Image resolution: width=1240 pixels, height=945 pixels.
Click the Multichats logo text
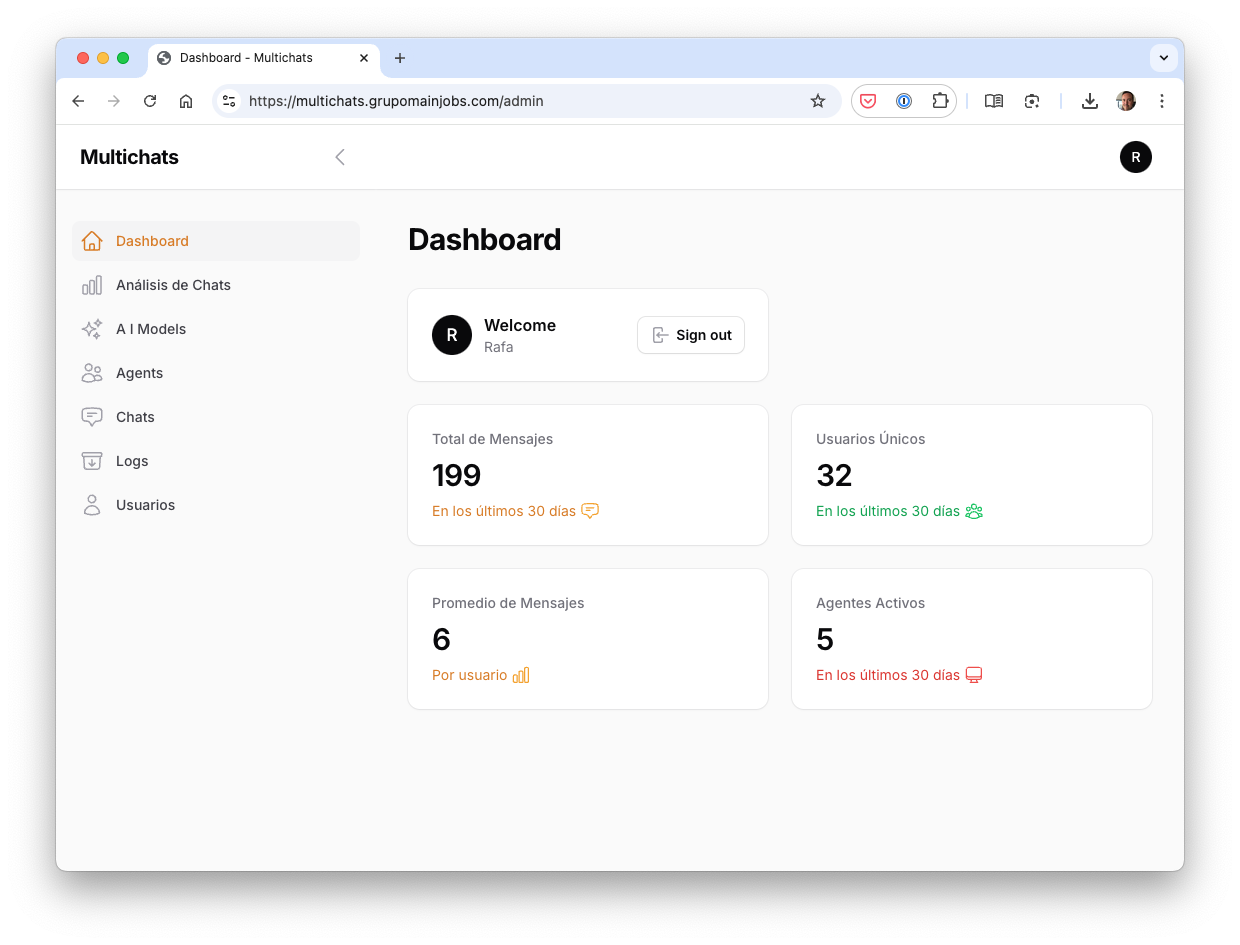pyautogui.click(x=129, y=157)
